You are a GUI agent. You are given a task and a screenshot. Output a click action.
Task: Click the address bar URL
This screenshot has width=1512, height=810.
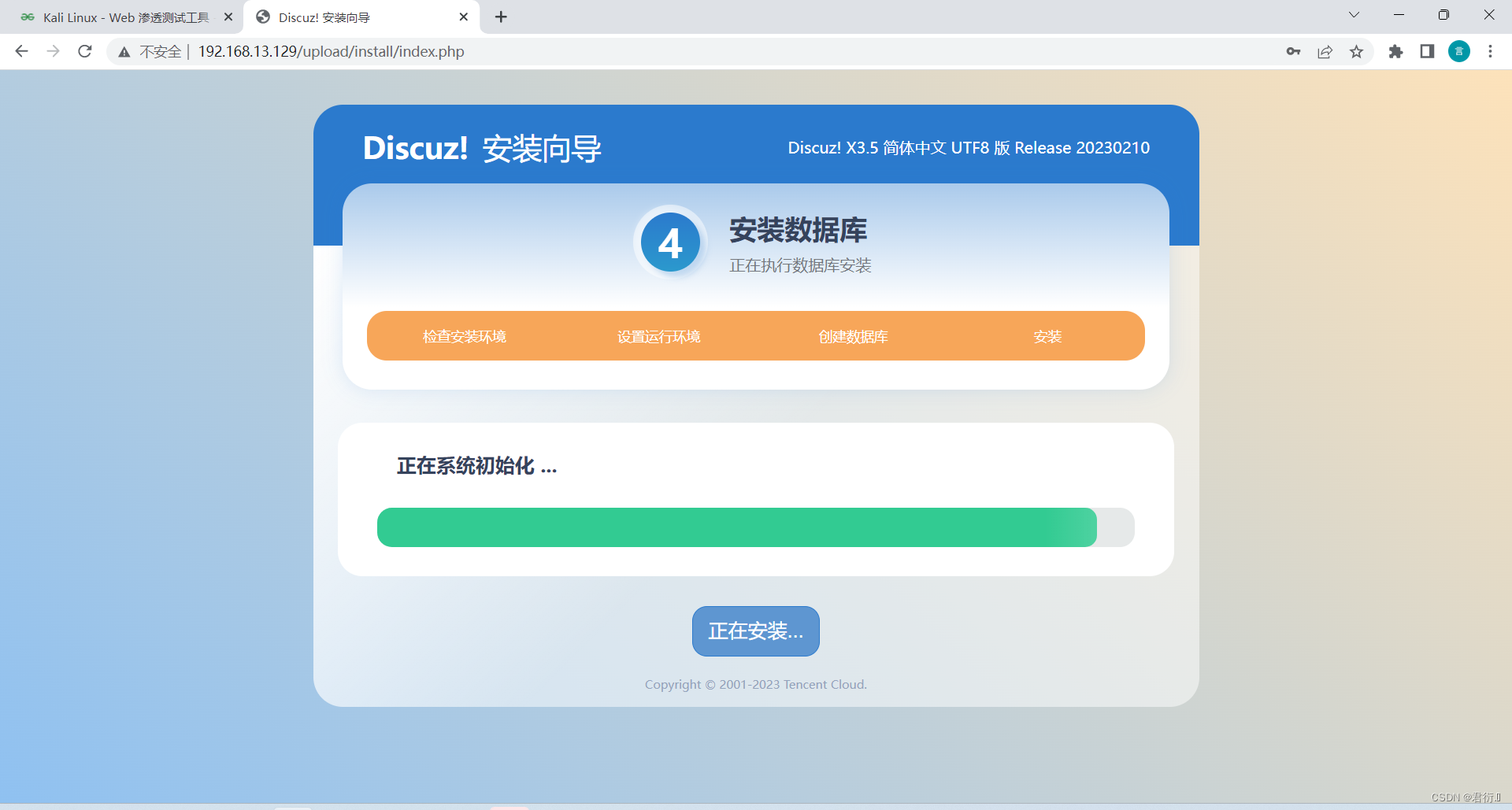coord(331,51)
